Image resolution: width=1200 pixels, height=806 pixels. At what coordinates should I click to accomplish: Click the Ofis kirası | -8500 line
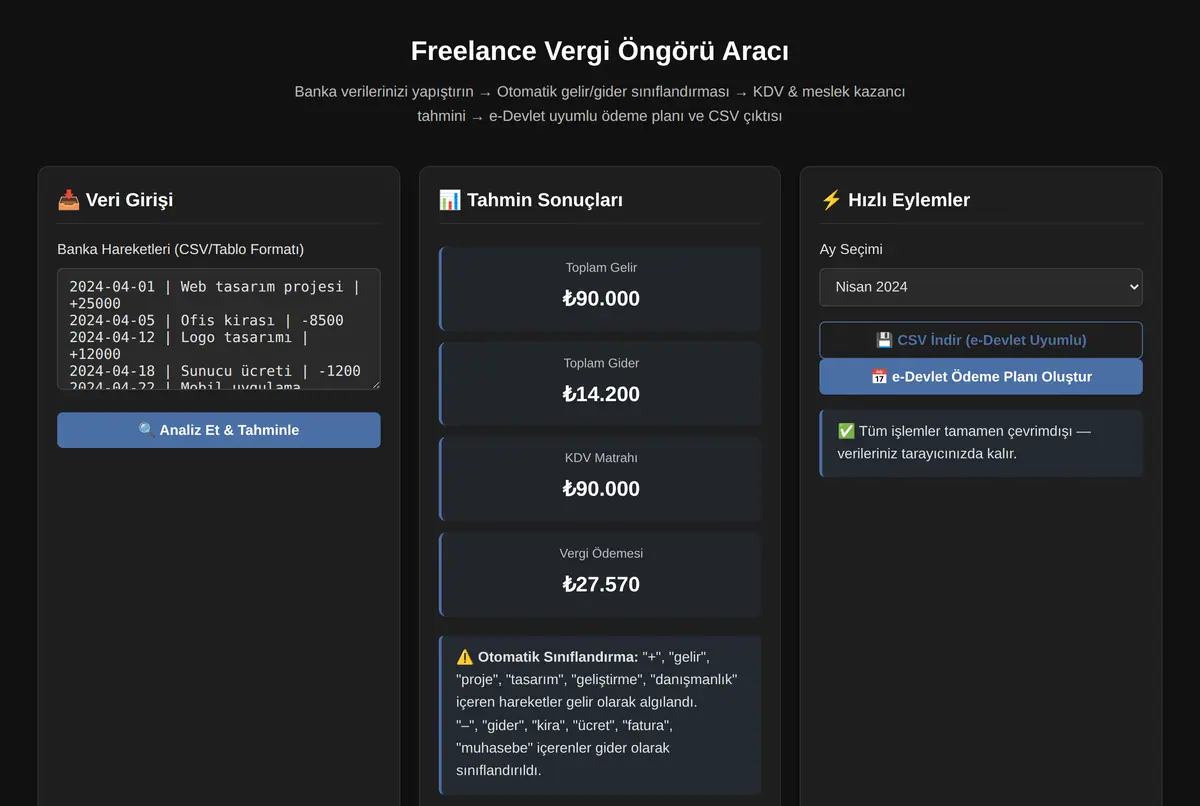pos(206,320)
